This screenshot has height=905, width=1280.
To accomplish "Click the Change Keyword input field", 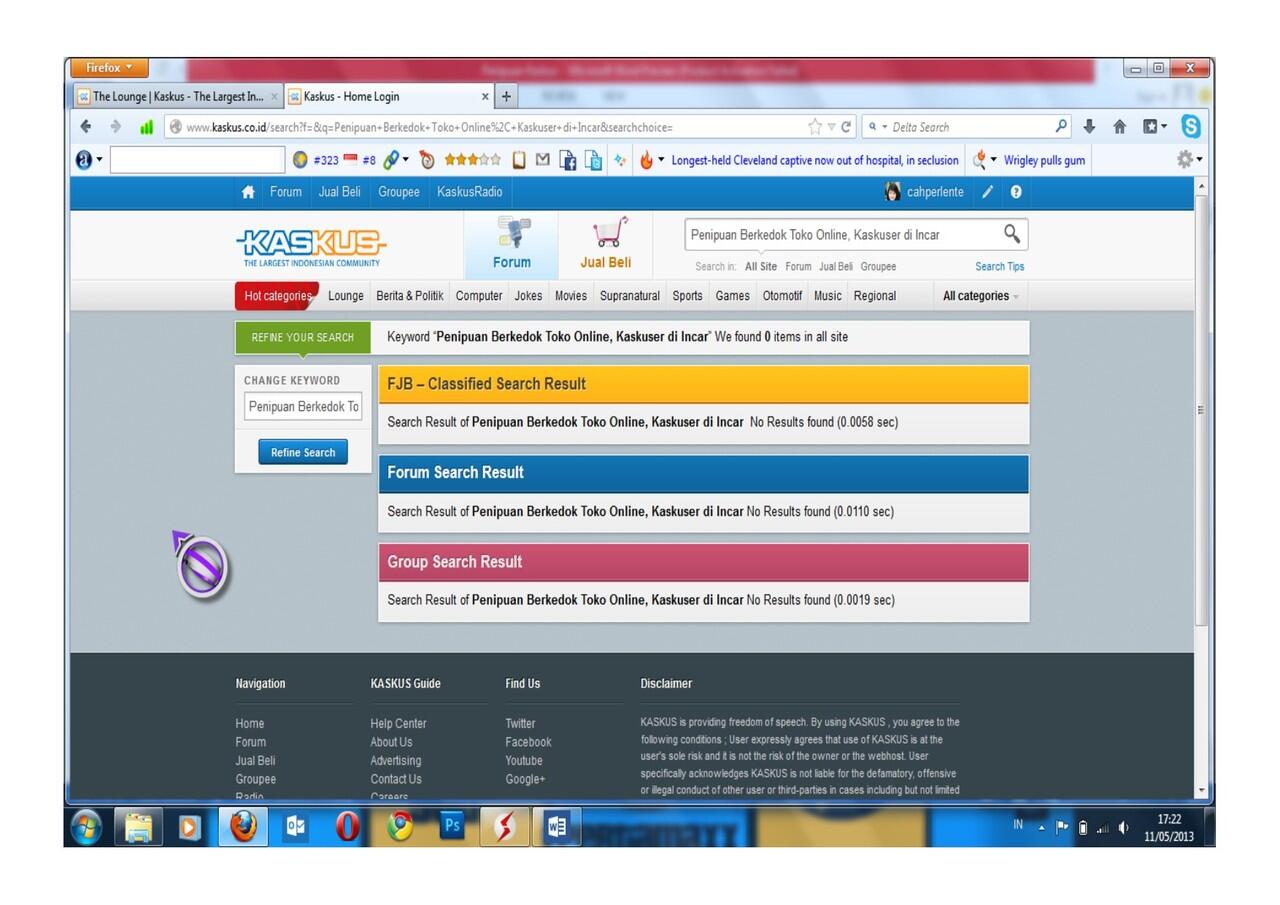I will tap(303, 407).
